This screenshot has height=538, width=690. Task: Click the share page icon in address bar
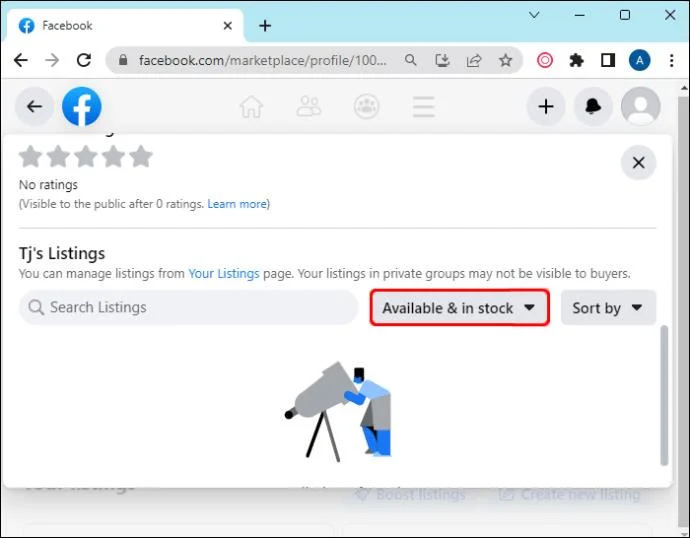tap(474, 60)
